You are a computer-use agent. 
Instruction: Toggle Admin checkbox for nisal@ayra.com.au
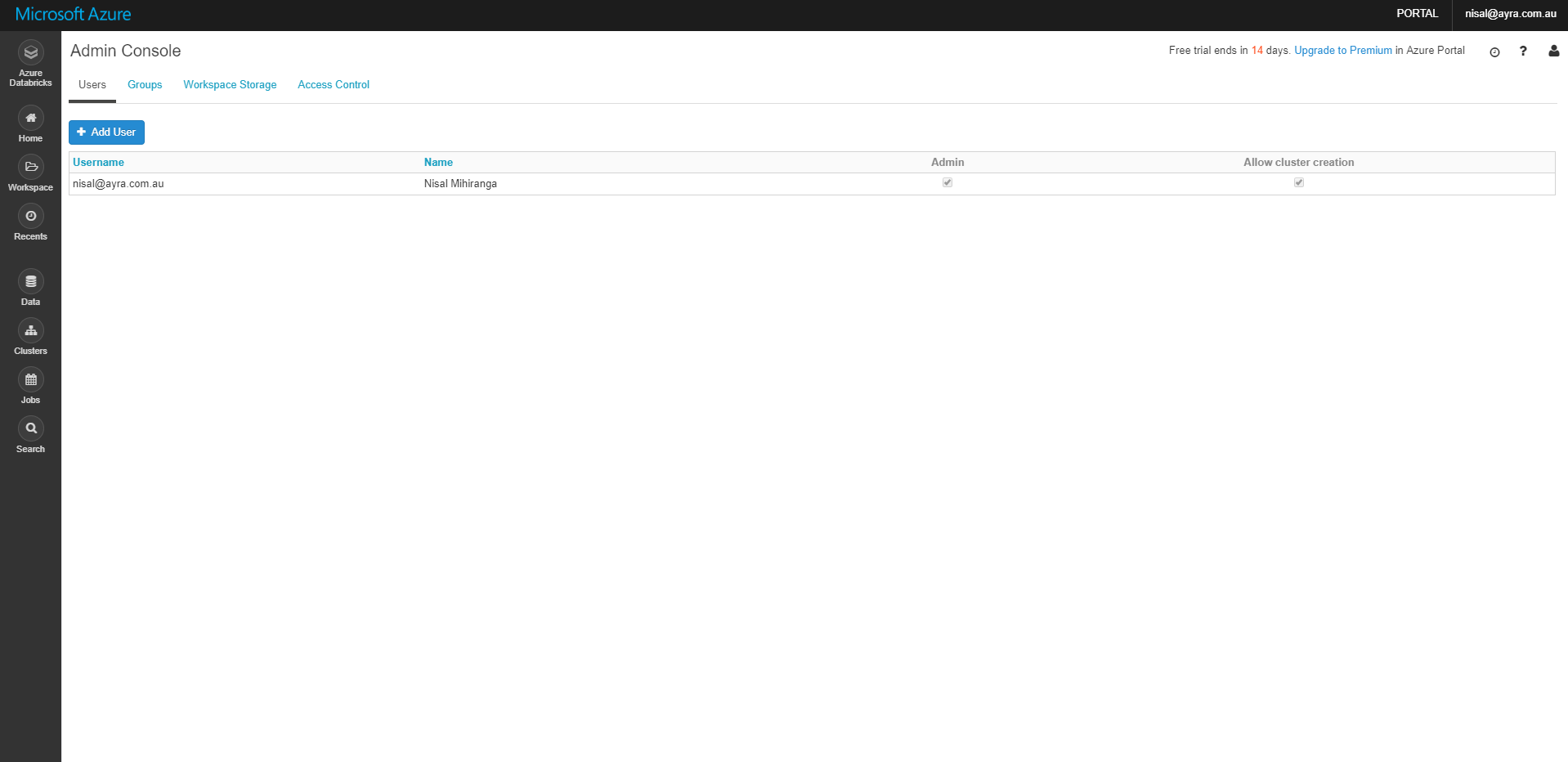948,182
